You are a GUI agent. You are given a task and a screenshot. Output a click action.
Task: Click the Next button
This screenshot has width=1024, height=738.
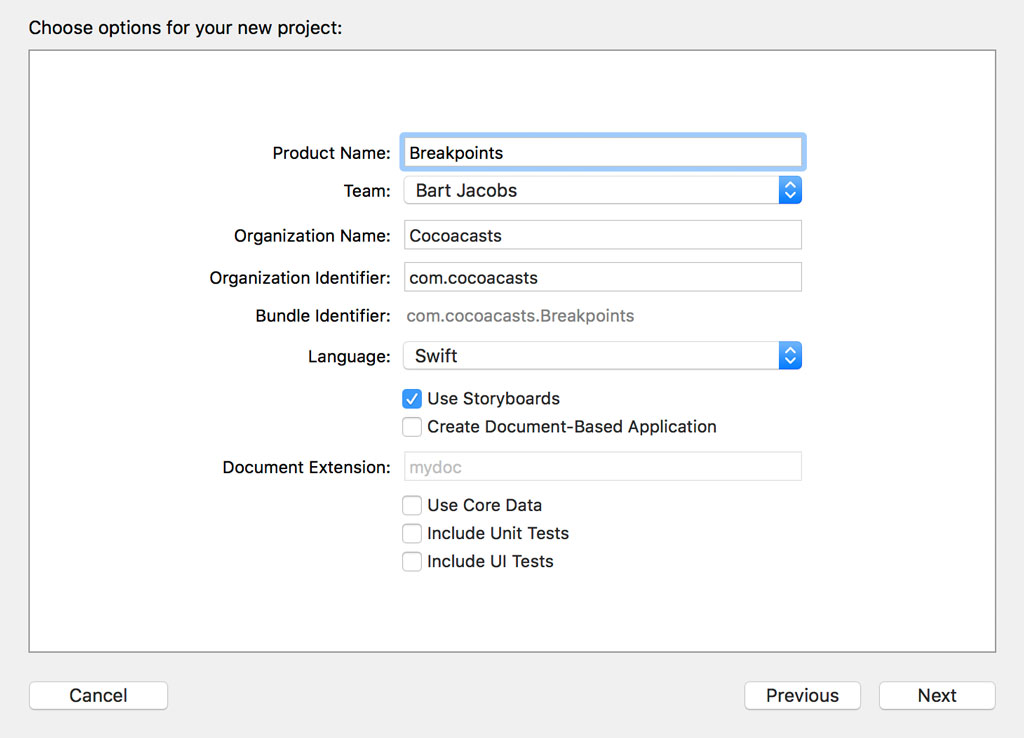point(936,695)
